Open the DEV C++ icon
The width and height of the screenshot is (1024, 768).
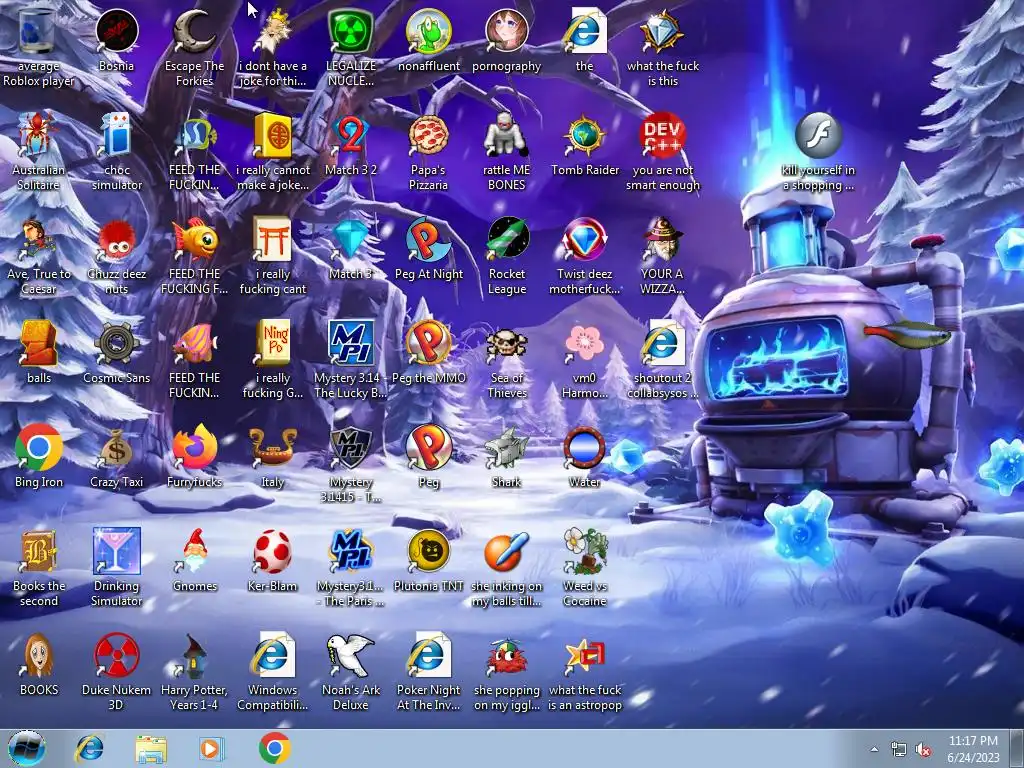click(662, 135)
